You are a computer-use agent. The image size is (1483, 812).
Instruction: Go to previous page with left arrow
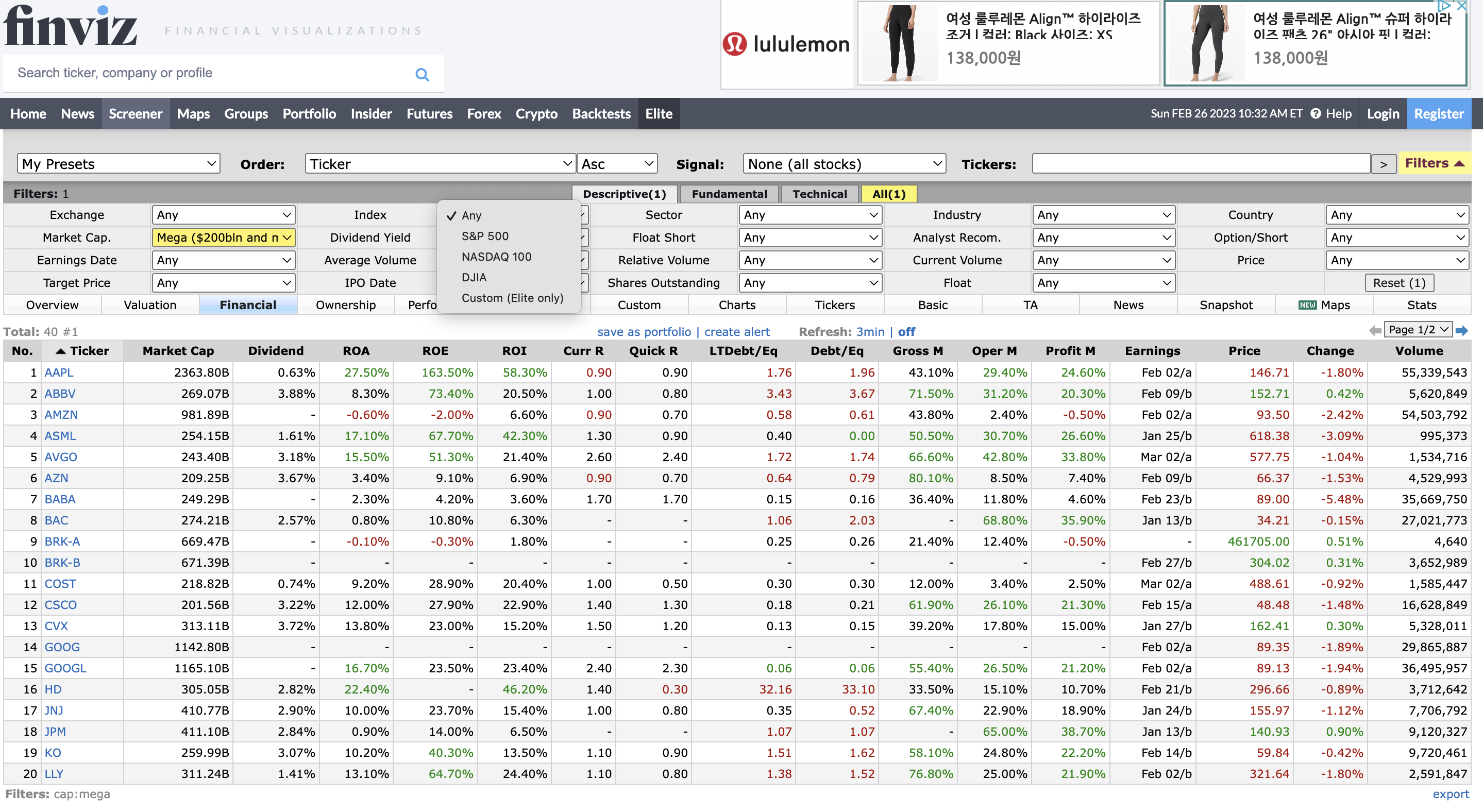pos(1375,330)
